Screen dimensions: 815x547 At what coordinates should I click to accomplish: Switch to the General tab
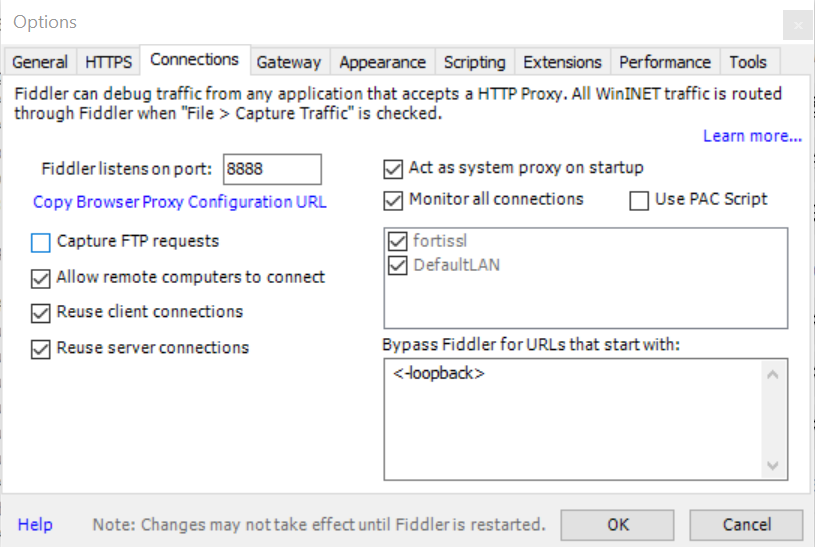click(40, 62)
